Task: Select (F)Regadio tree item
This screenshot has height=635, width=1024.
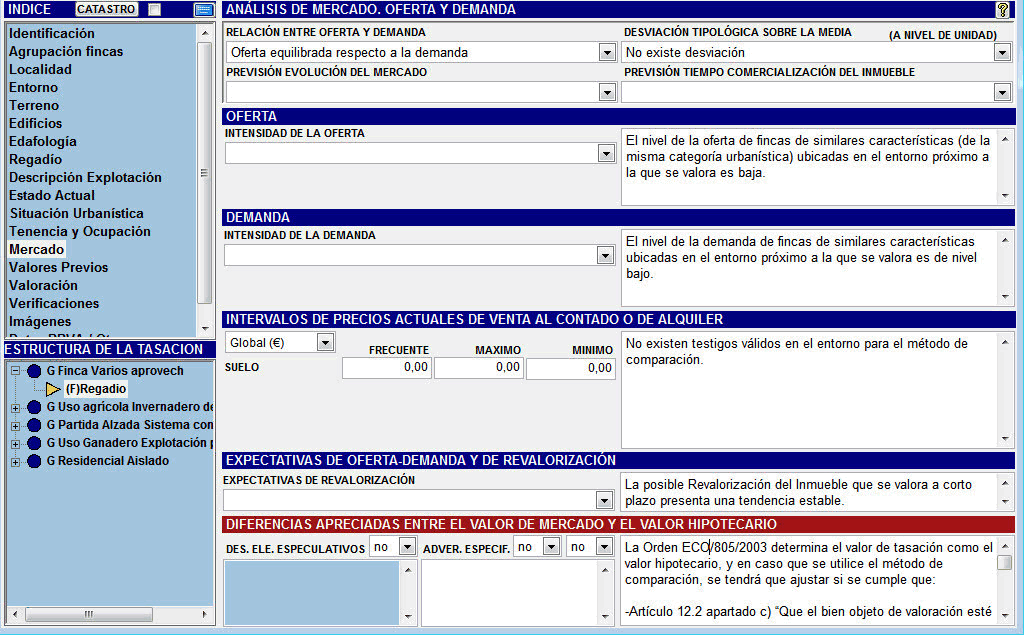Action: click(x=96, y=389)
